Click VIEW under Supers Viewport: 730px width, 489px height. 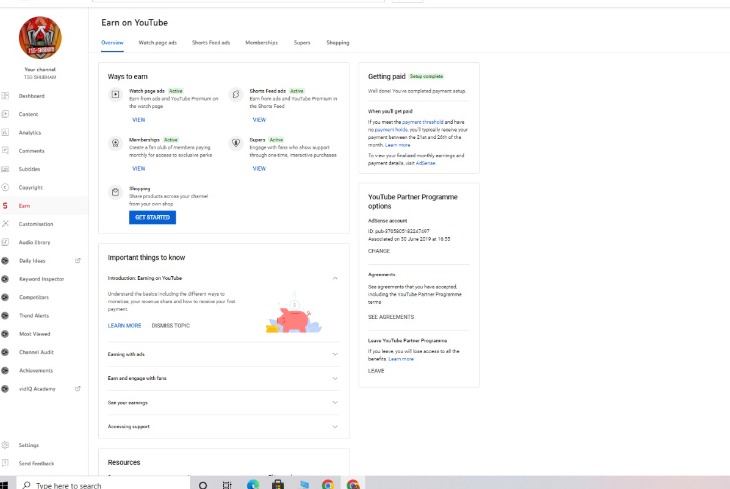pyautogui.click(x=259, y=169)
